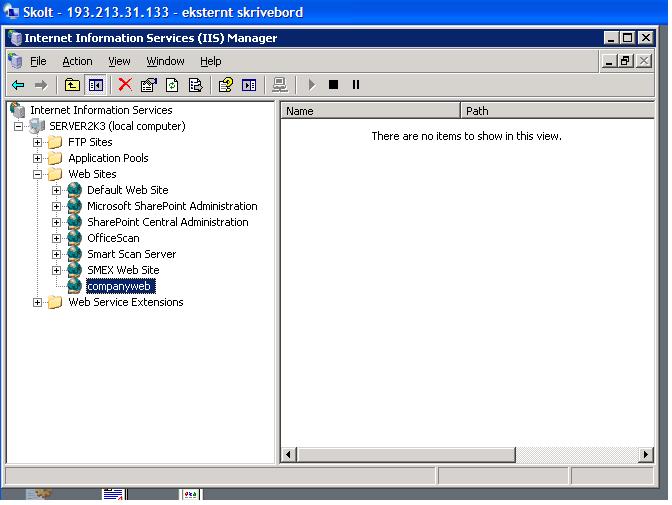The image size is (672, 505).
Task: Click the Application Pools folder icon
Action: 55,158
